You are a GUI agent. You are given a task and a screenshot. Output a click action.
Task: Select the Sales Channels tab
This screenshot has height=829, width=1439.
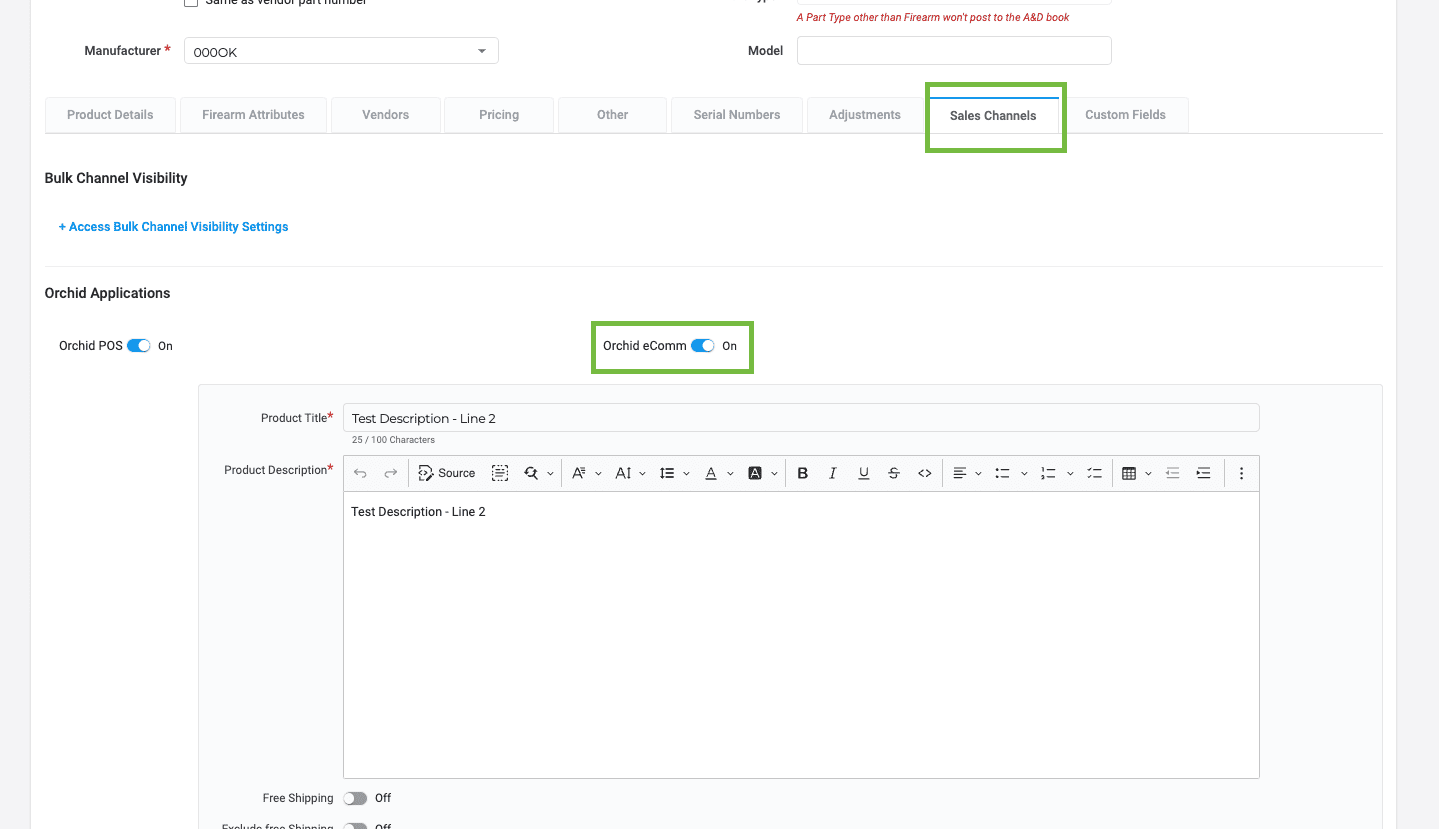tap(993, 116)
